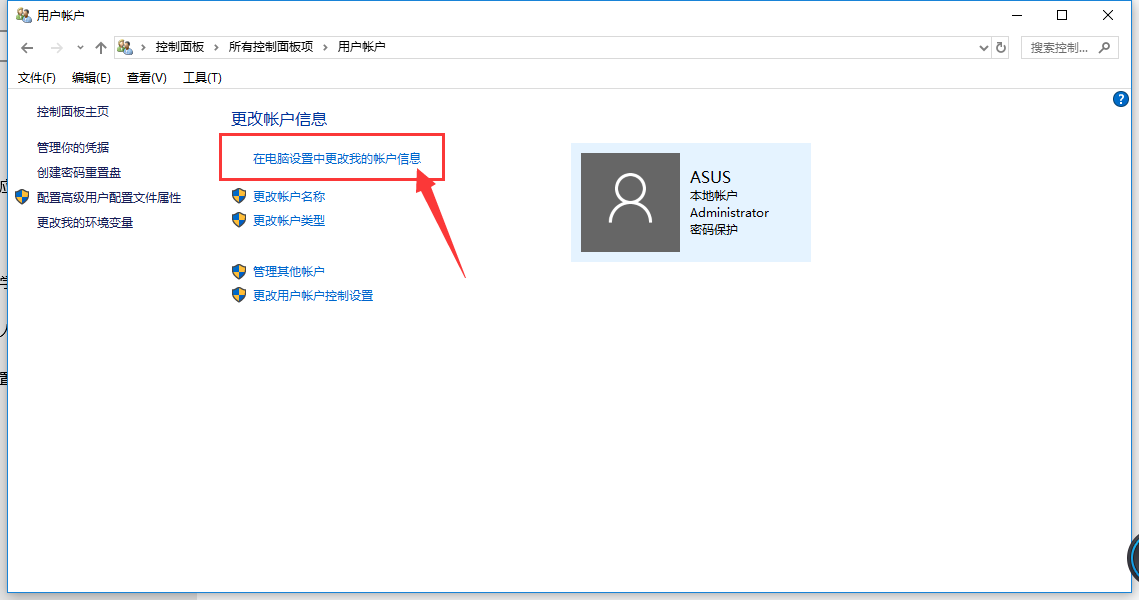
Task: Click shield icon beside 更改用户帐户控制设置
Action: coord(239,295)
